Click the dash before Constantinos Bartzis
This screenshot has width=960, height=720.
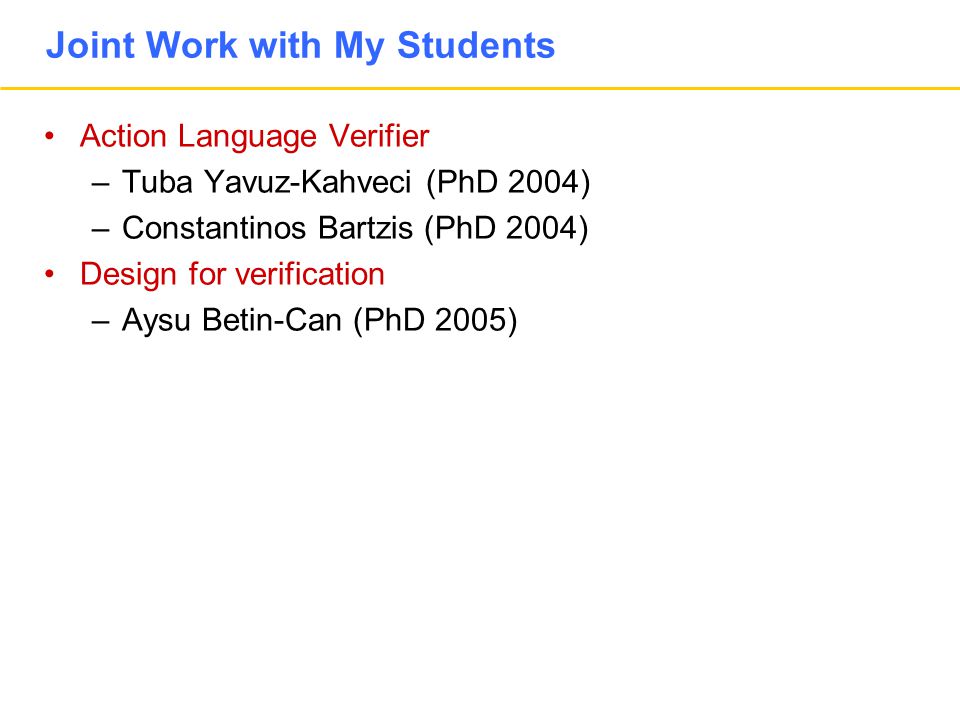tap(100, 230)
